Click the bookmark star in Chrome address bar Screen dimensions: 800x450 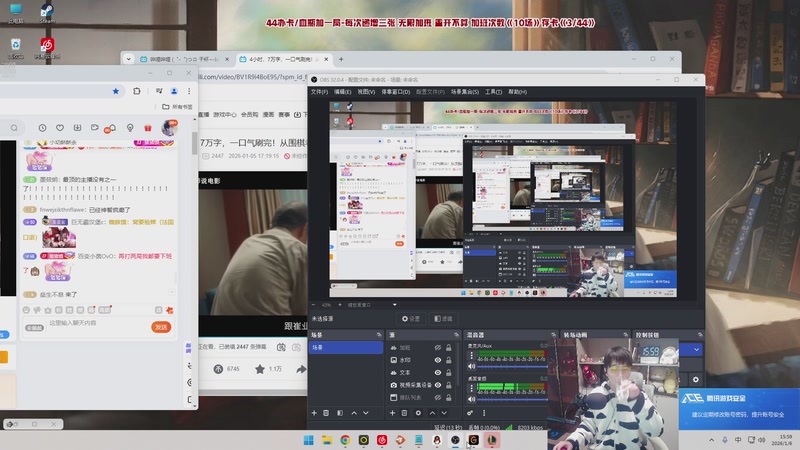[116, 91]
